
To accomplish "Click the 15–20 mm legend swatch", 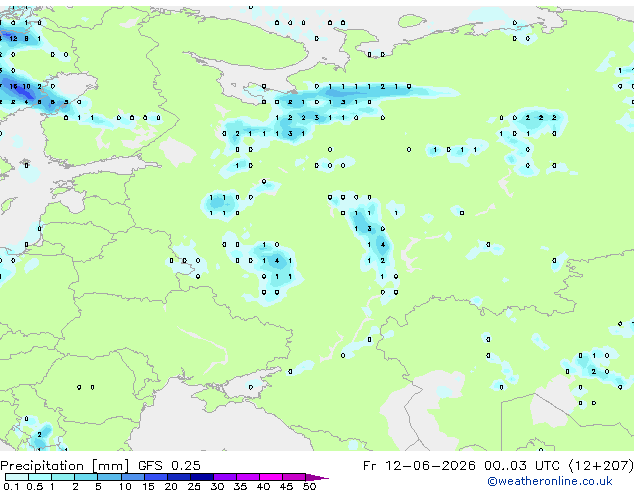I will 155,477.
